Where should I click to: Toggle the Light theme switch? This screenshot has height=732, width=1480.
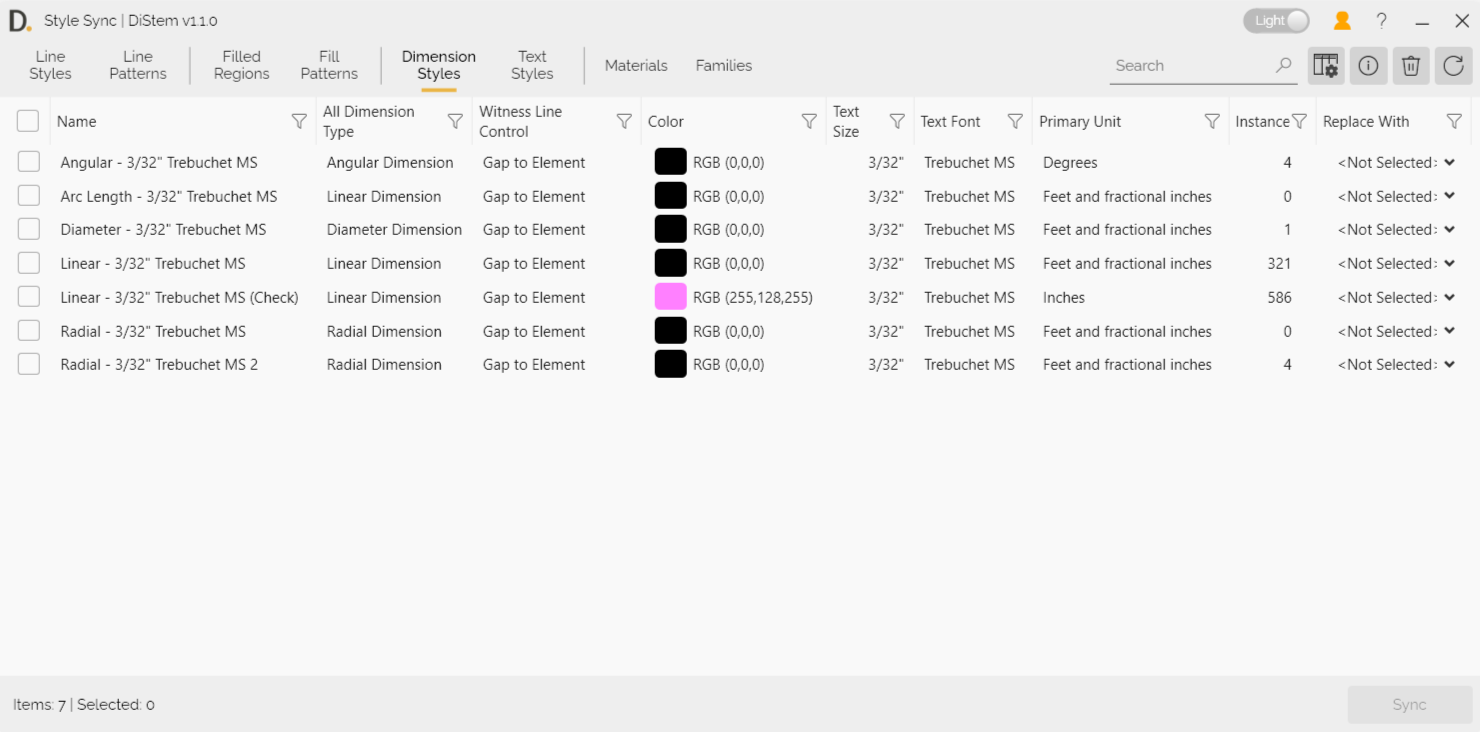click(x=1276, y=21)
